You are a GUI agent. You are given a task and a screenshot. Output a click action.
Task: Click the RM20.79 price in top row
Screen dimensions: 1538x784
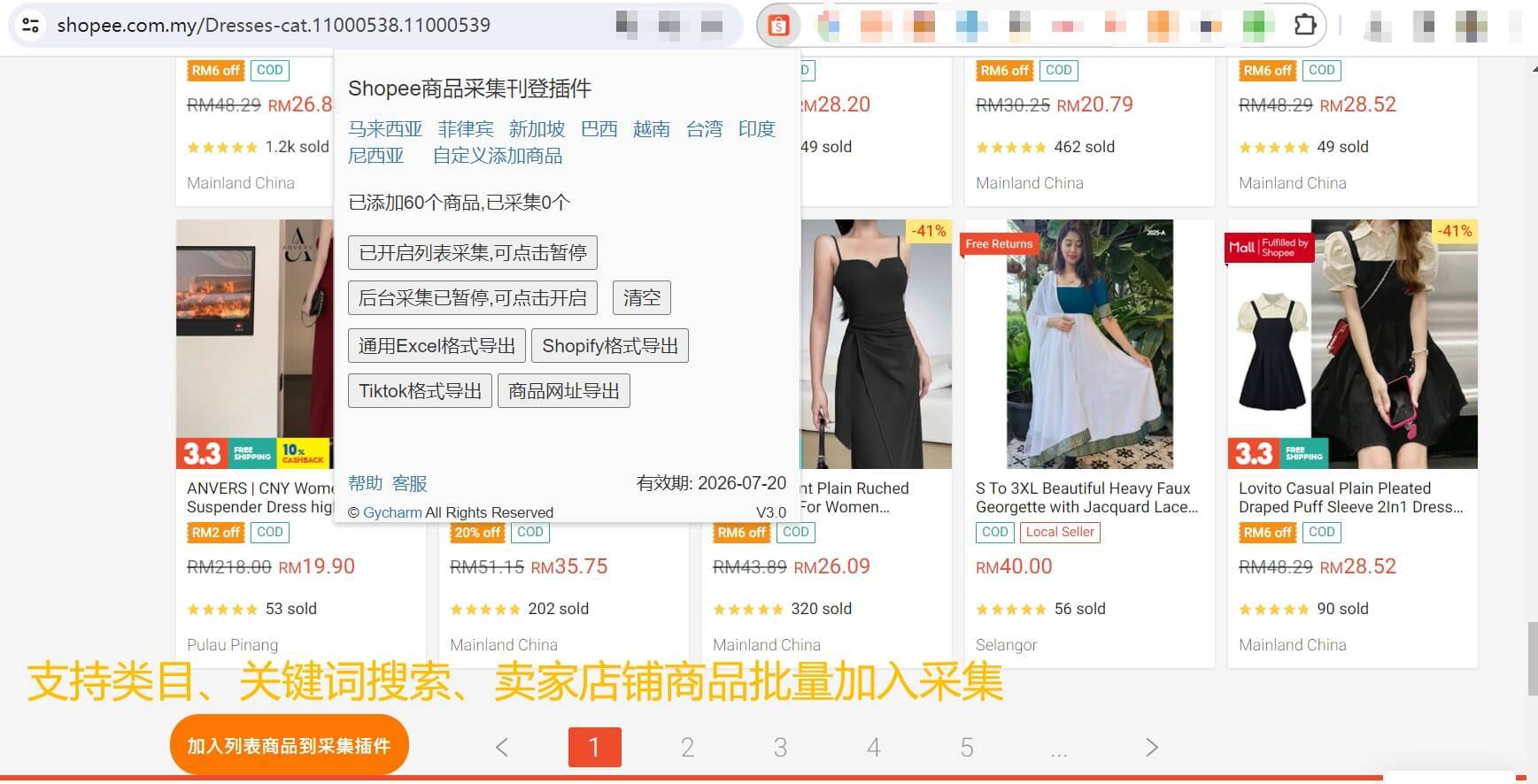point(1094,104)
